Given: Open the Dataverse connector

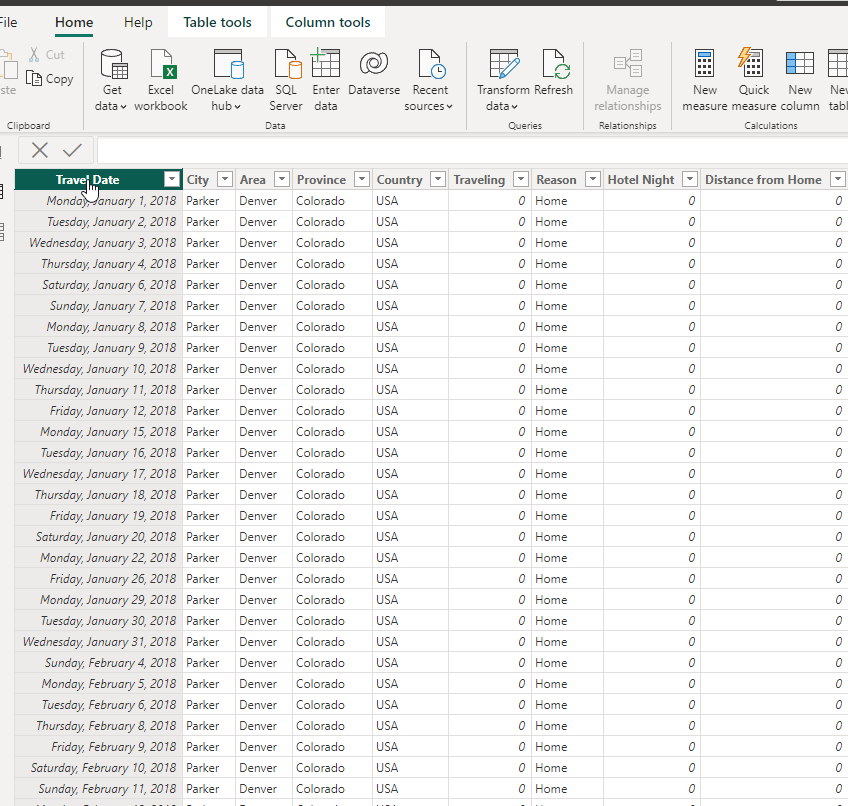Looking at the screenshot, I should tap(374, 66).
